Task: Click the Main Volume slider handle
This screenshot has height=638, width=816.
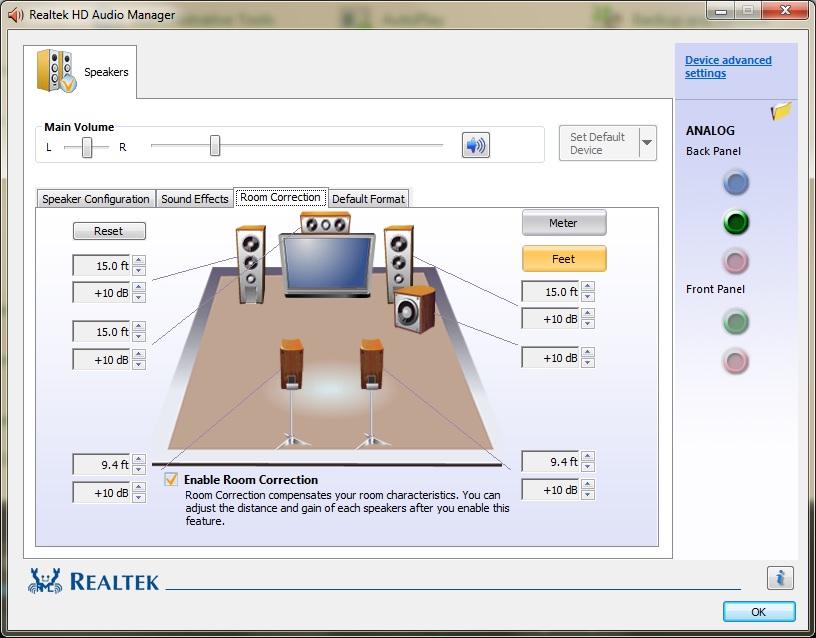Action: pyautogui.click(x=215, y=146)
